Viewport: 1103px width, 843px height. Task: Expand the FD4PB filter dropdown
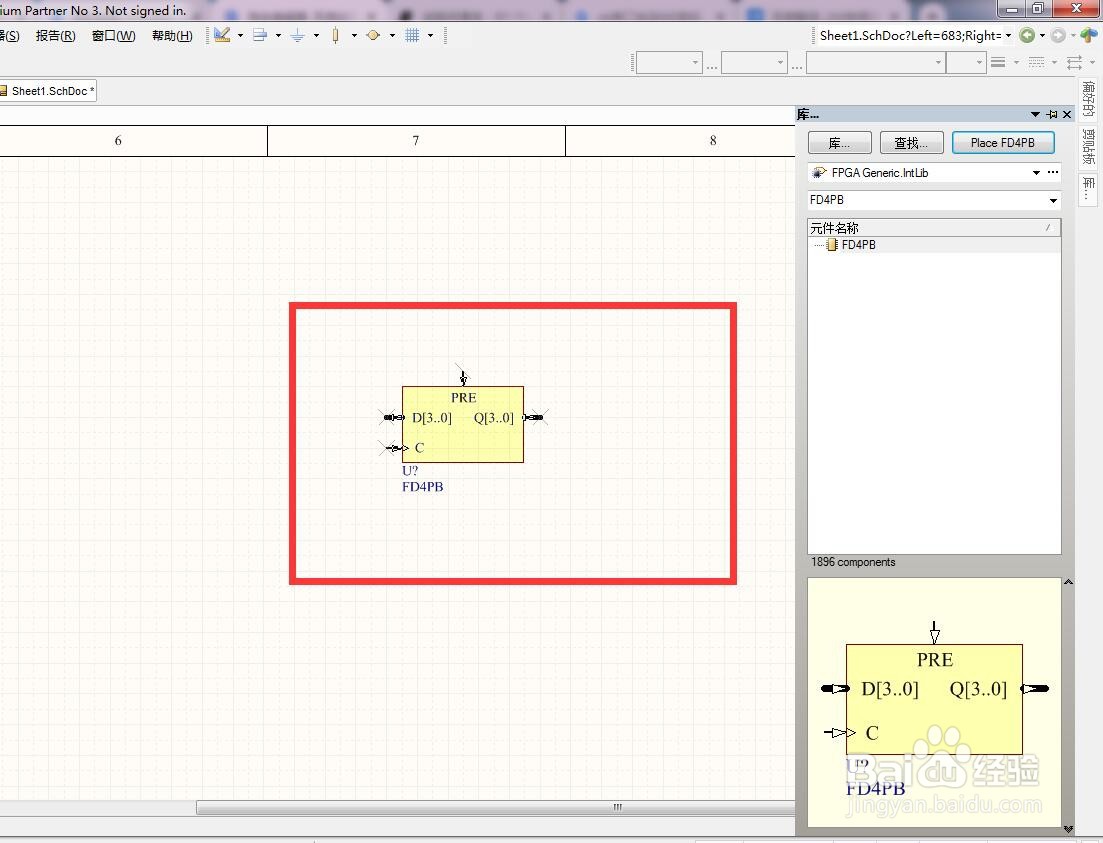1053,200
